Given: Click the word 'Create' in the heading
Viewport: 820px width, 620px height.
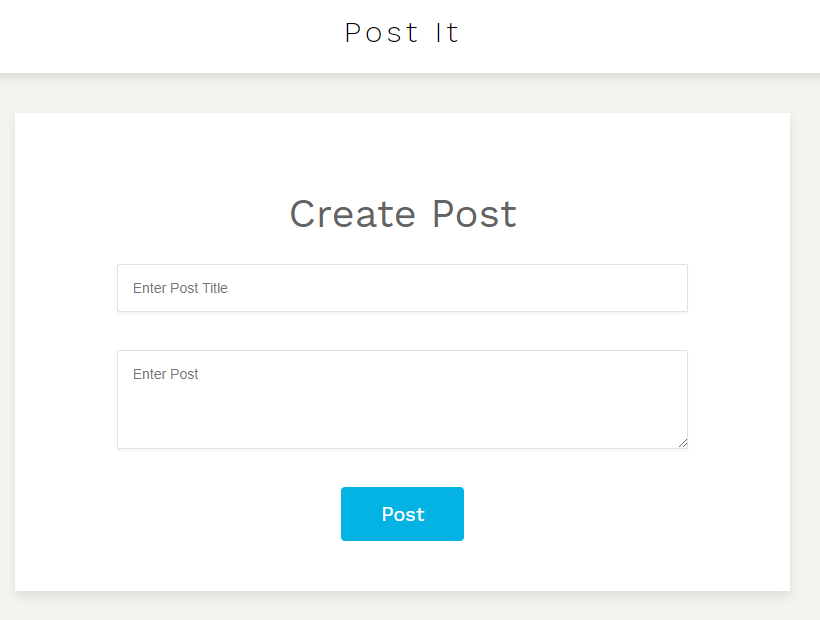Looking at the screenshot, I should point(353,214).
